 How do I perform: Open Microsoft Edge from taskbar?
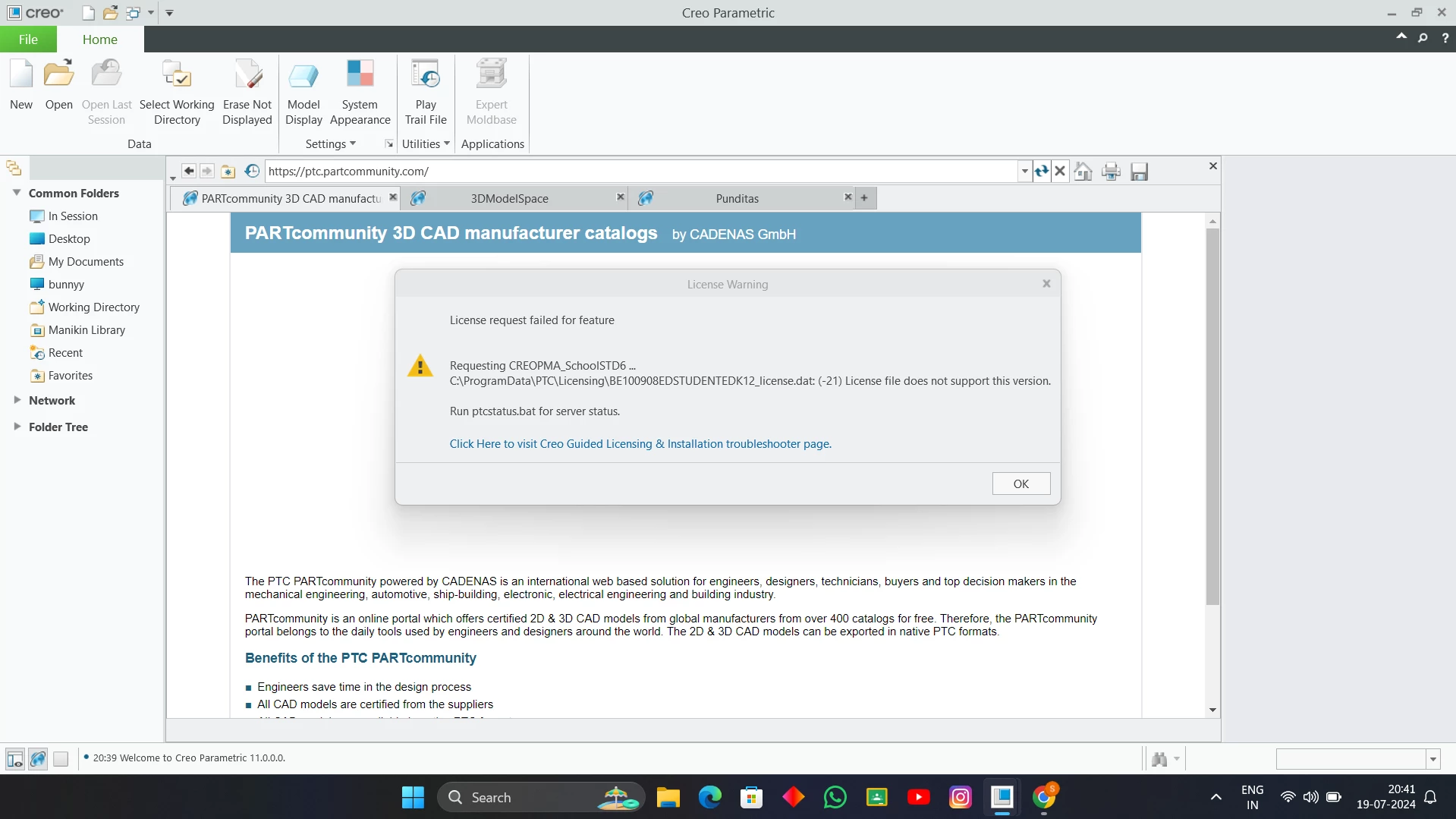(710, 797)
